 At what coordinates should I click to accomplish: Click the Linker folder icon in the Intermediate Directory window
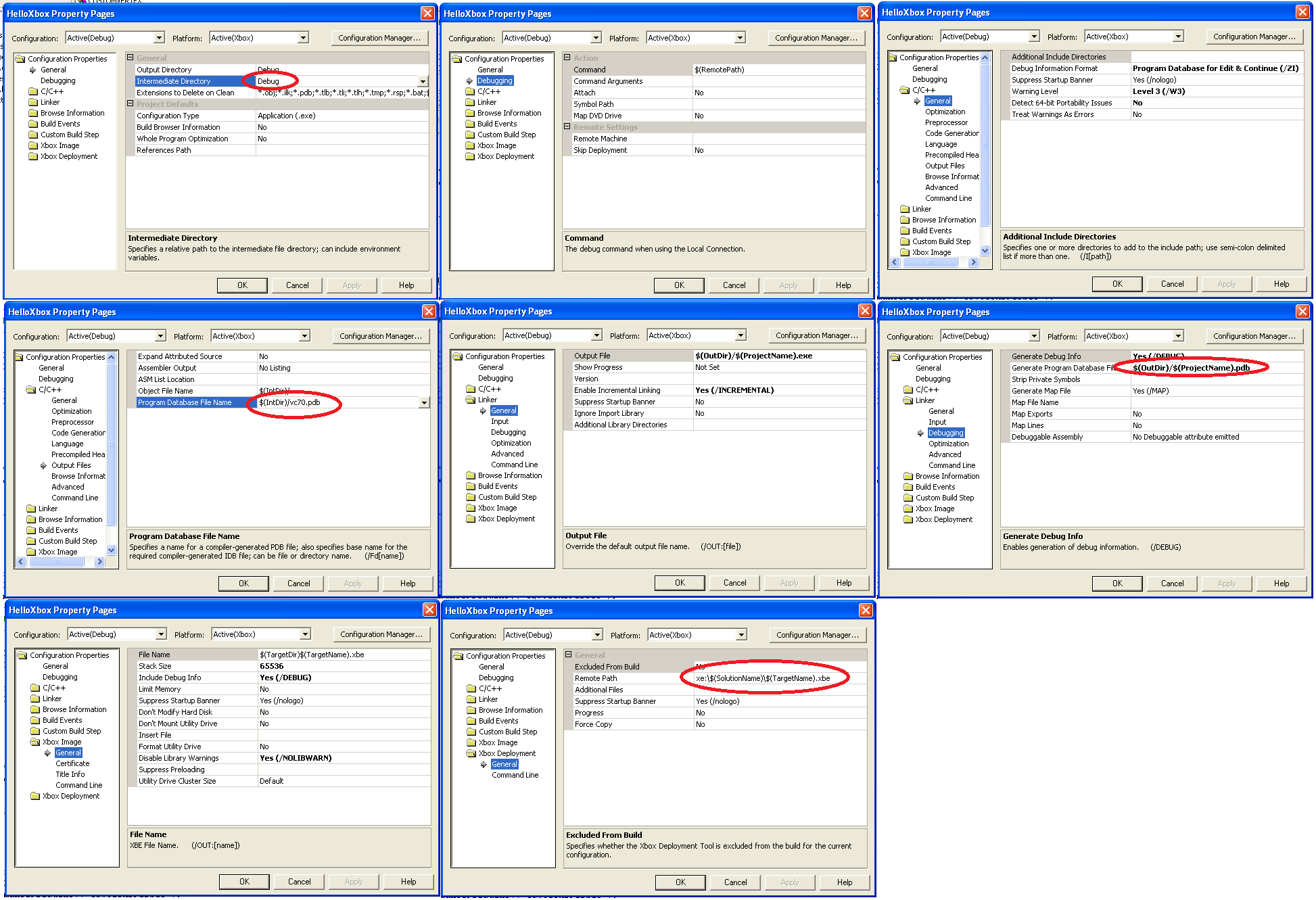click(x=33, y=102)
